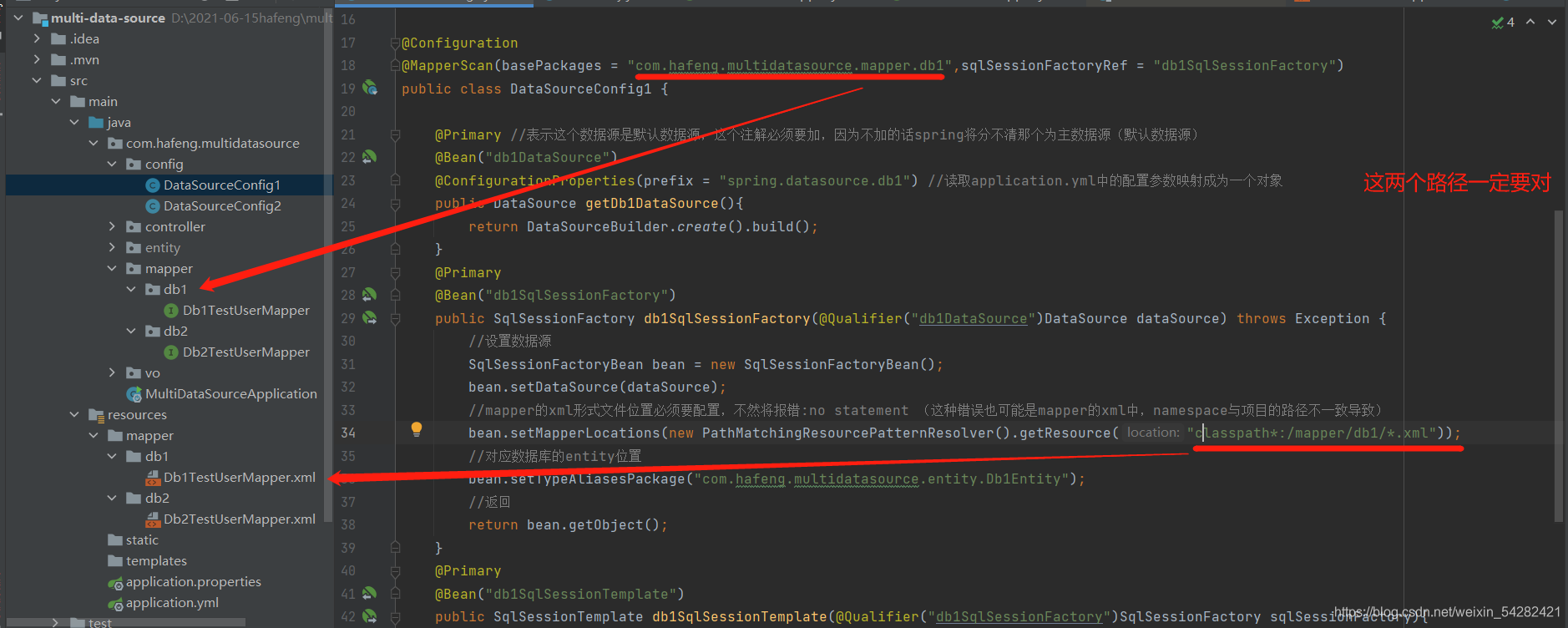
Task: Go to previous highlighted problem arrow
Action: pyautogui.click(x=1530, y=23)
